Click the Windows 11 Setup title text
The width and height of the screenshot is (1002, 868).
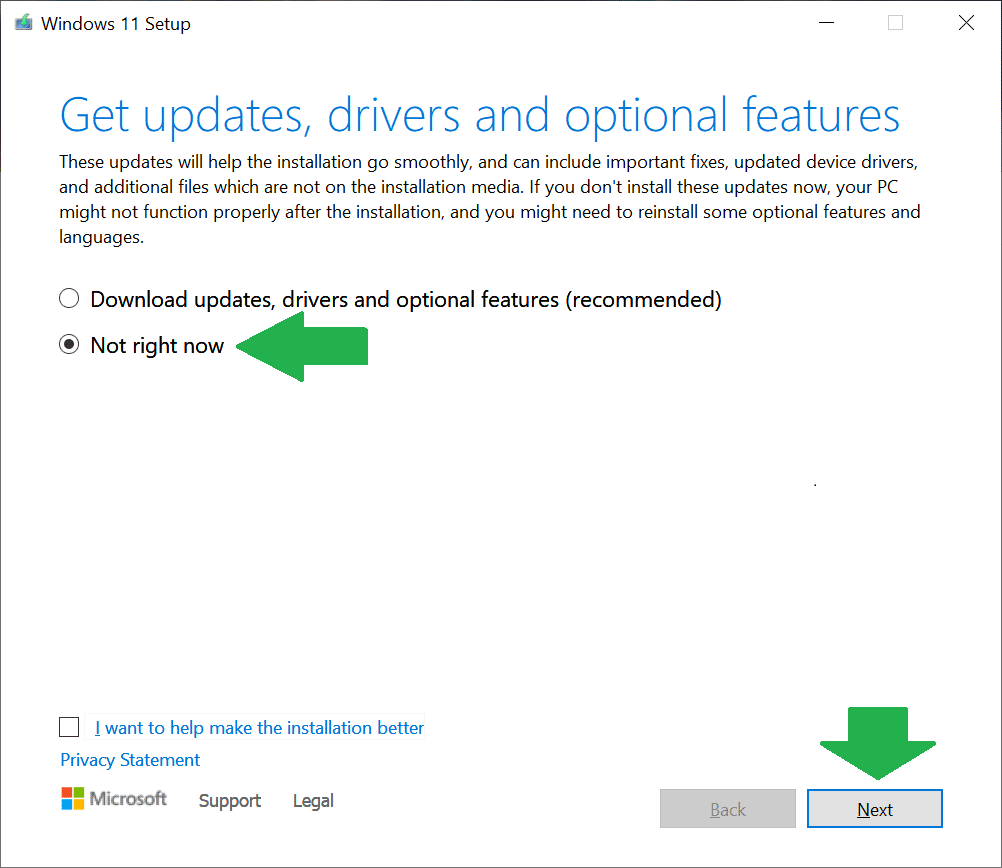[116, 24]
